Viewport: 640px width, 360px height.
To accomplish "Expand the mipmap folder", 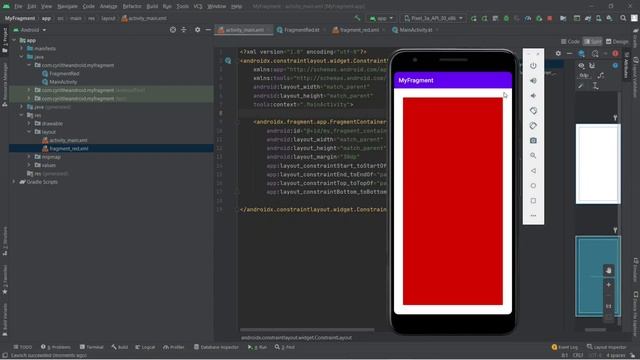I will (x=29, y=157).
